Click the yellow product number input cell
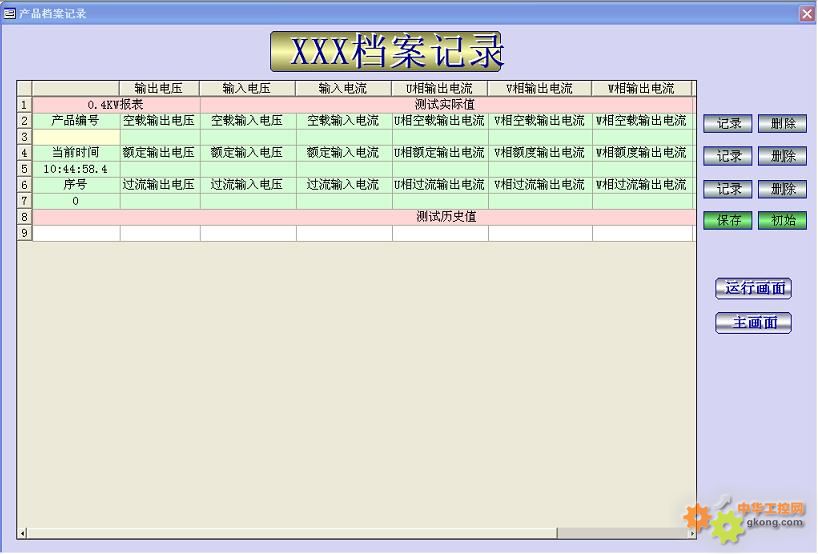This screenshot has height=554, width=818. tap(76, 137)
